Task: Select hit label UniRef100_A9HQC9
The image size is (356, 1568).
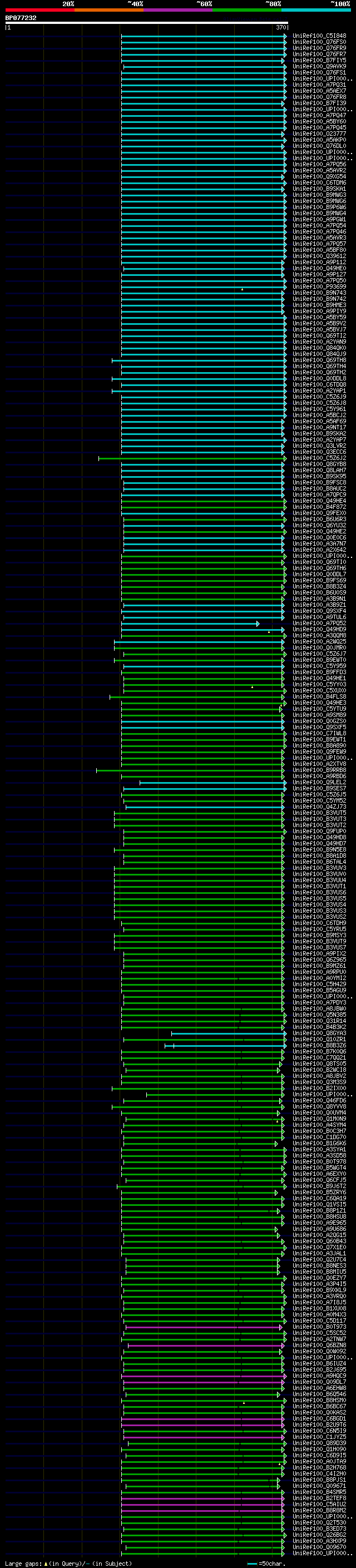Action: [319, 1376]
